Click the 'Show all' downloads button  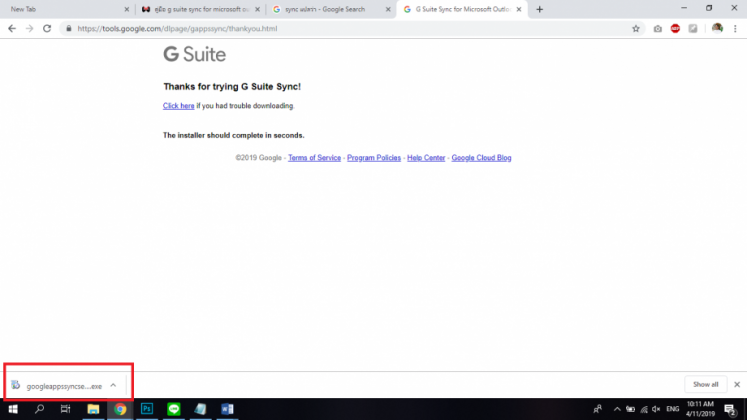pos(705,384)
